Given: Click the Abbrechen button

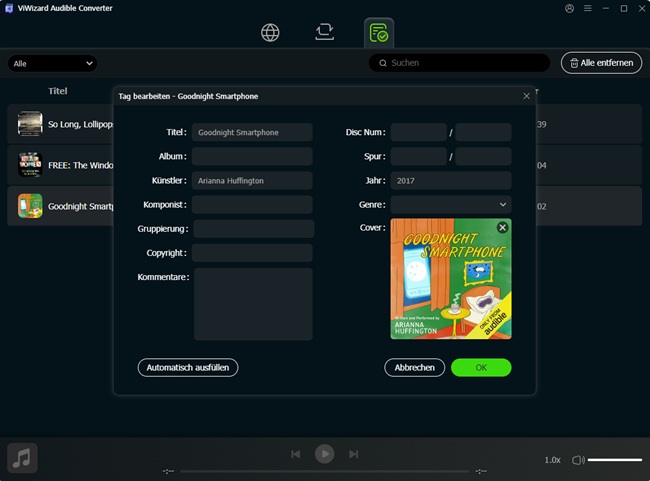Looking at the screenshot, I should (415, 367).
